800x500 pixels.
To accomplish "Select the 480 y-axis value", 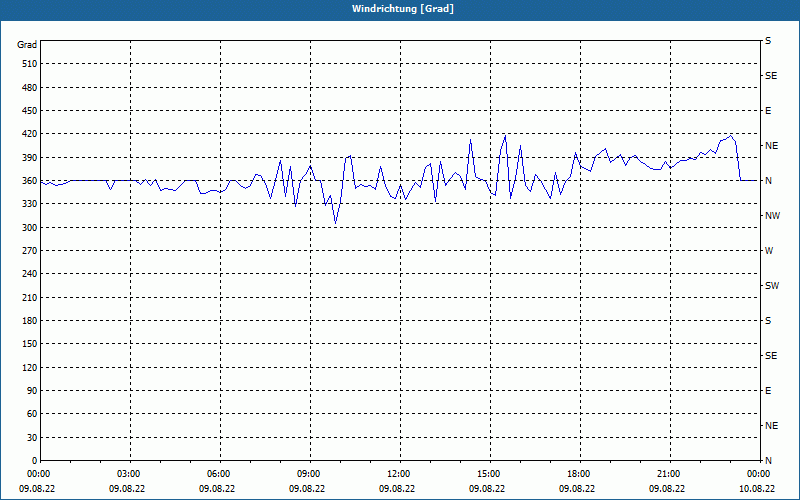I will click(x=30, y=88).
